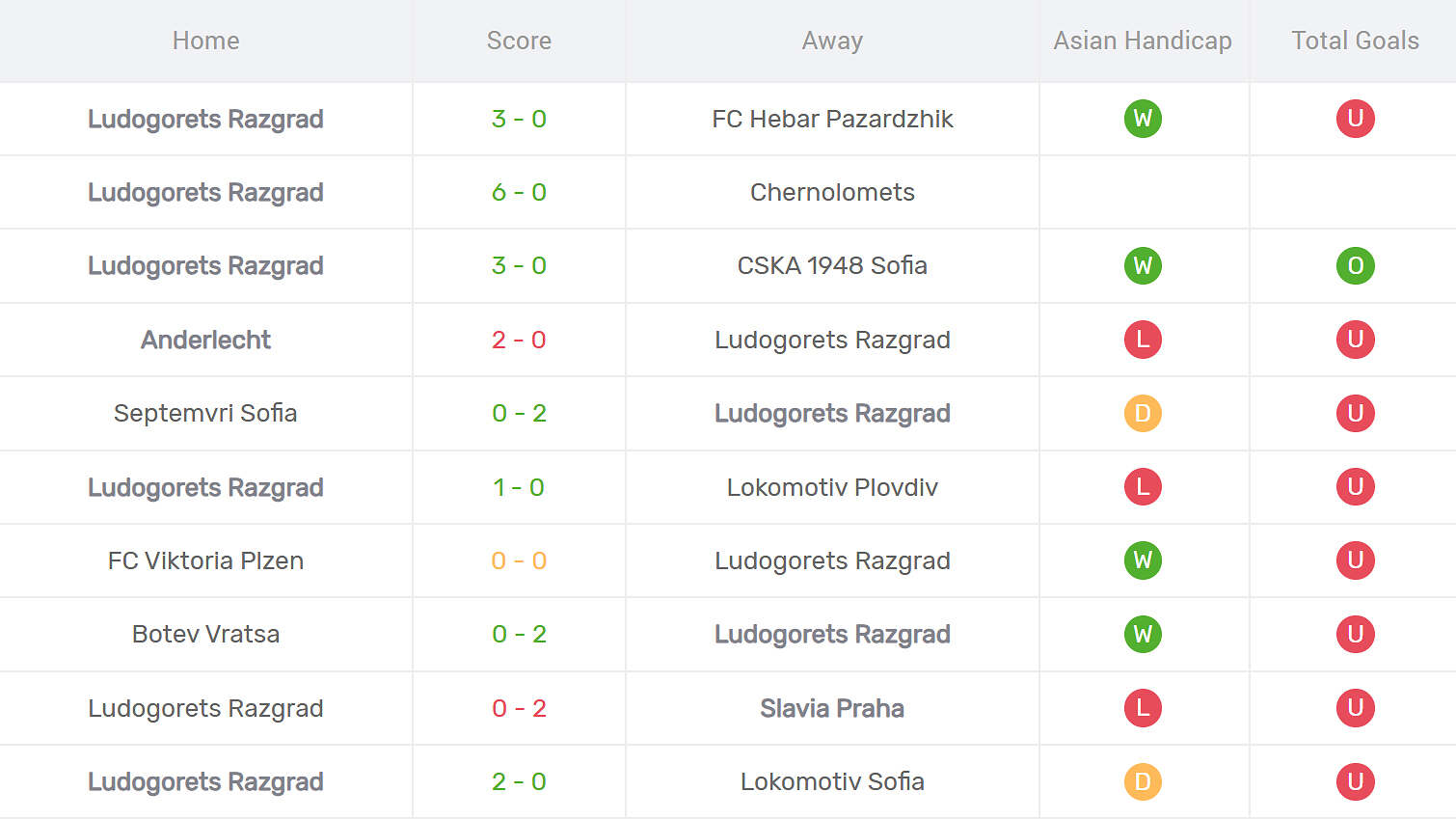
Task: Click the Asian Handicap column header
Action: [x=1143, y=41]
